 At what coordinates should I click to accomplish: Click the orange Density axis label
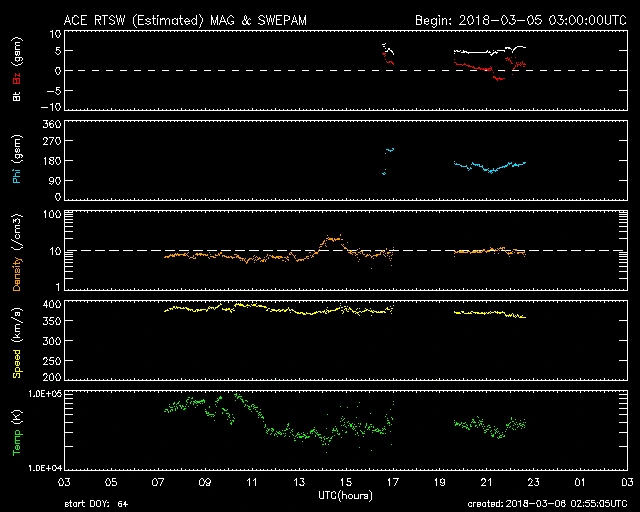pos(17,250)
